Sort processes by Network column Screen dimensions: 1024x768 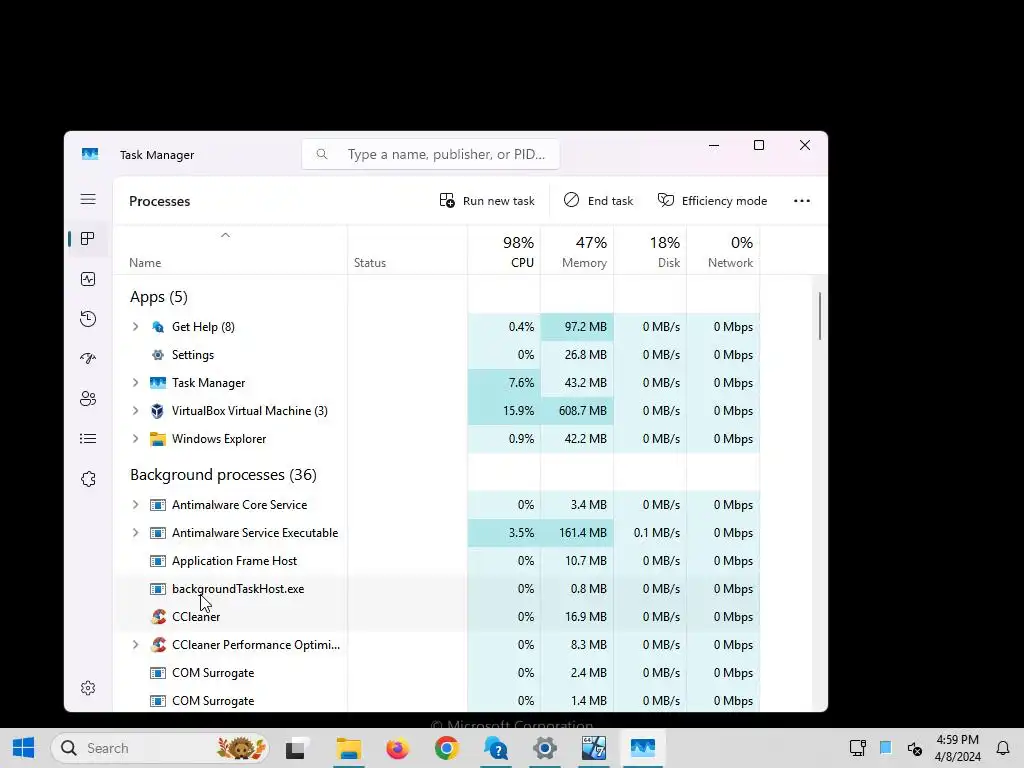[x=724, y=251]
